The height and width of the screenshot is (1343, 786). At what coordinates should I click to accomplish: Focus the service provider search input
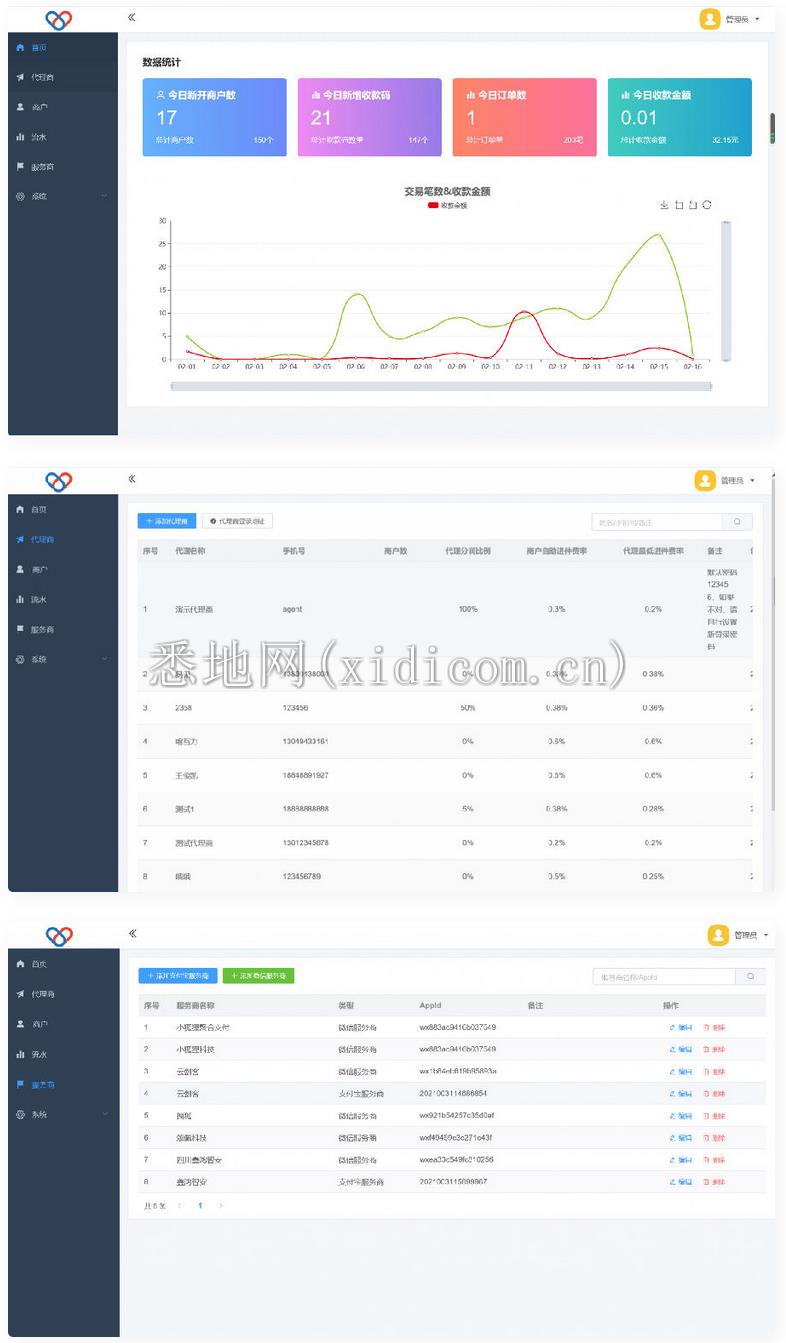click(x=664, y=977)
